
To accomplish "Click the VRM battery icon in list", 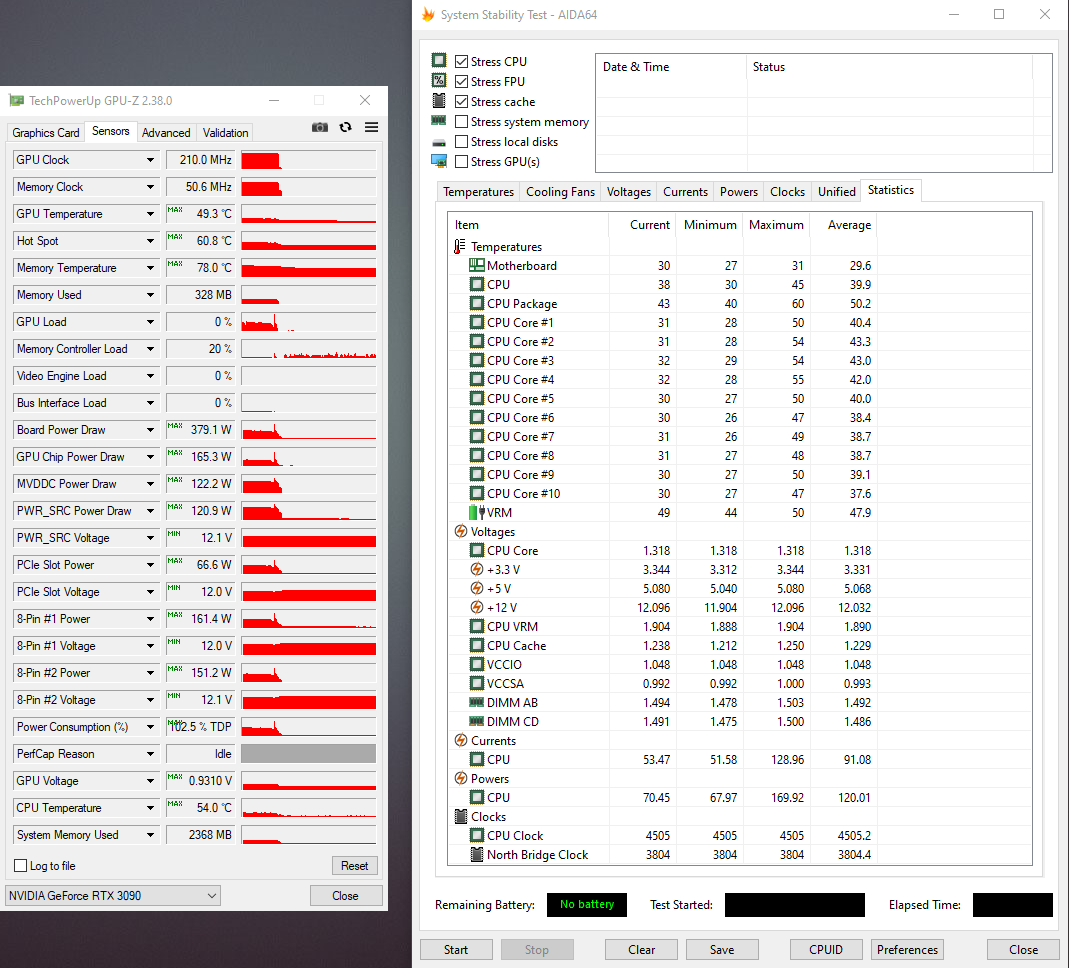I will (476, 513).
